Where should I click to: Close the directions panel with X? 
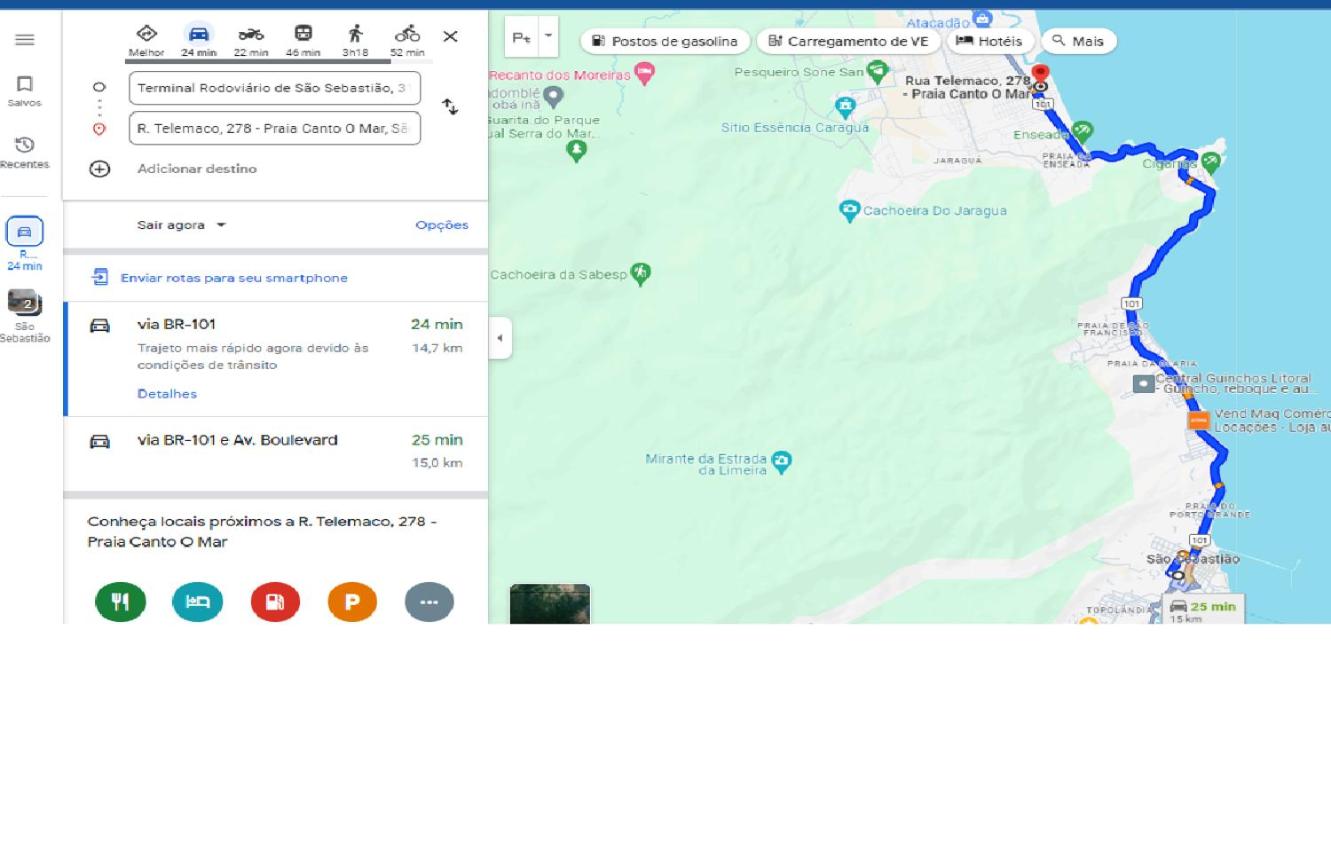point(451,37)
